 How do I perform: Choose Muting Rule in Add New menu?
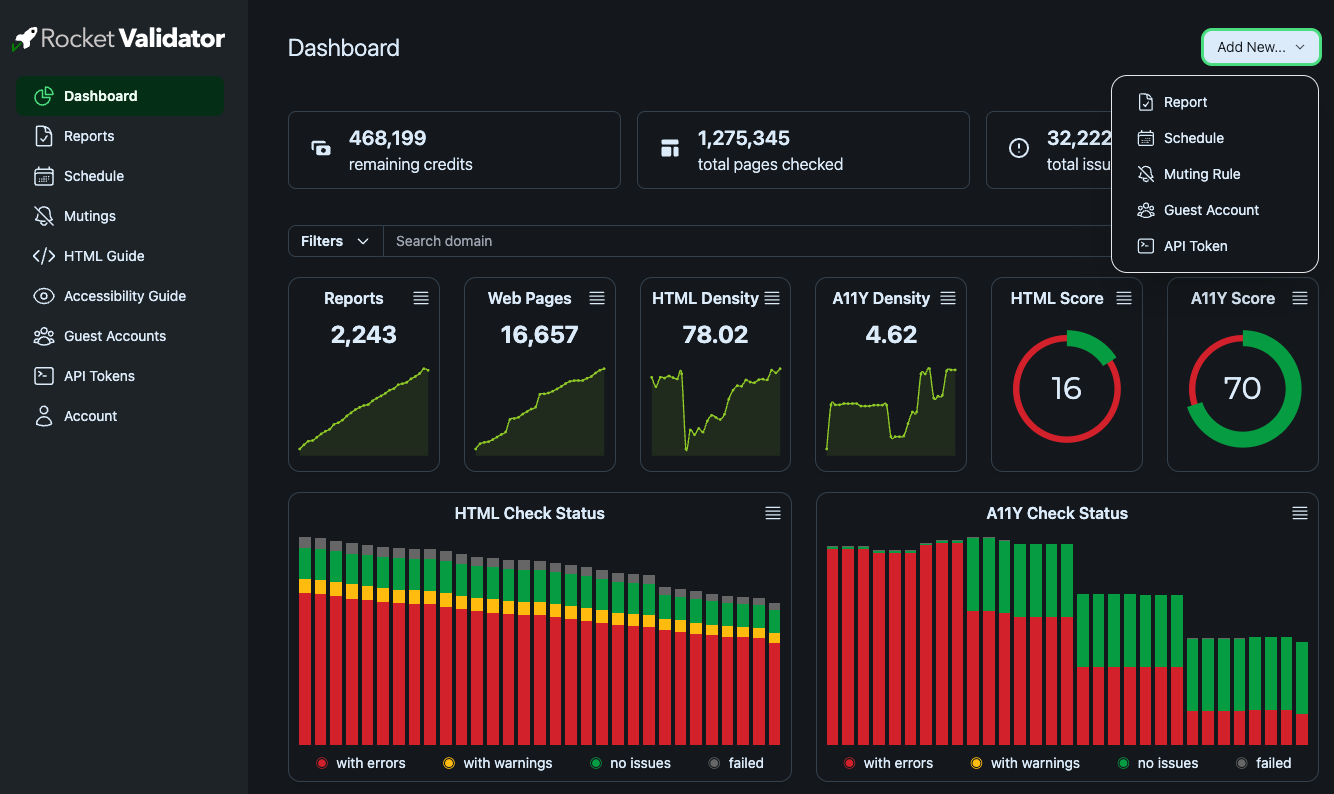[1215, 174]
